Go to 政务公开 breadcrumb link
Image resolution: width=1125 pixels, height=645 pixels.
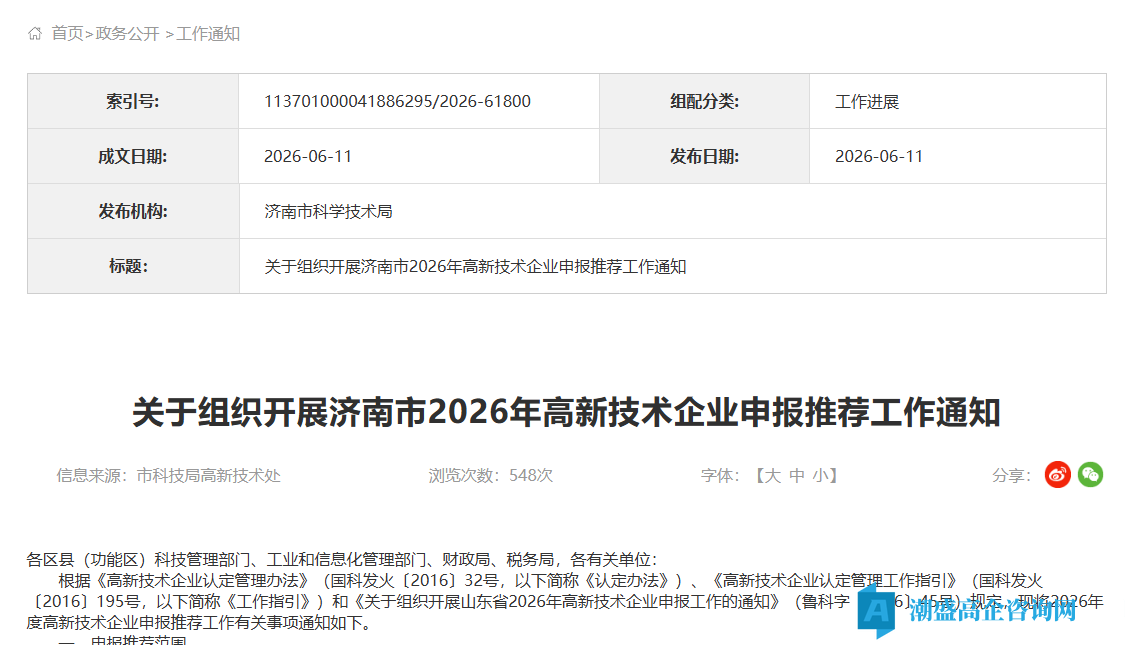(128, 34)
